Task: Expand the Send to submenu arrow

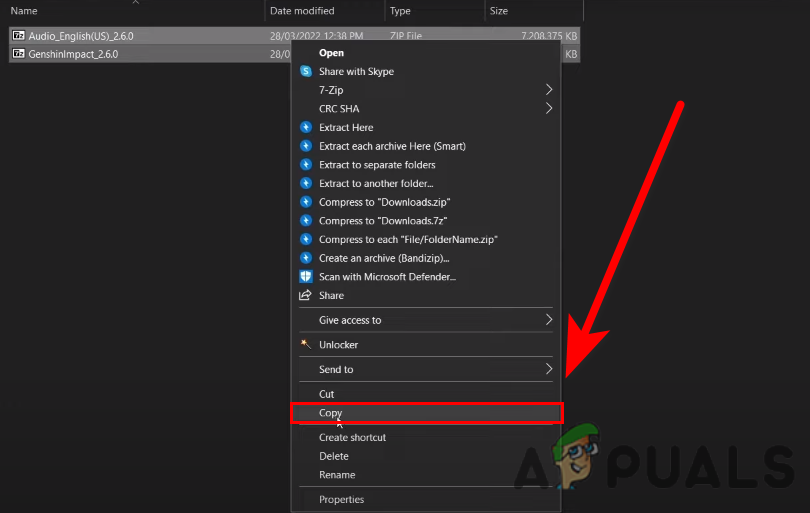Action: click(549, 369)
